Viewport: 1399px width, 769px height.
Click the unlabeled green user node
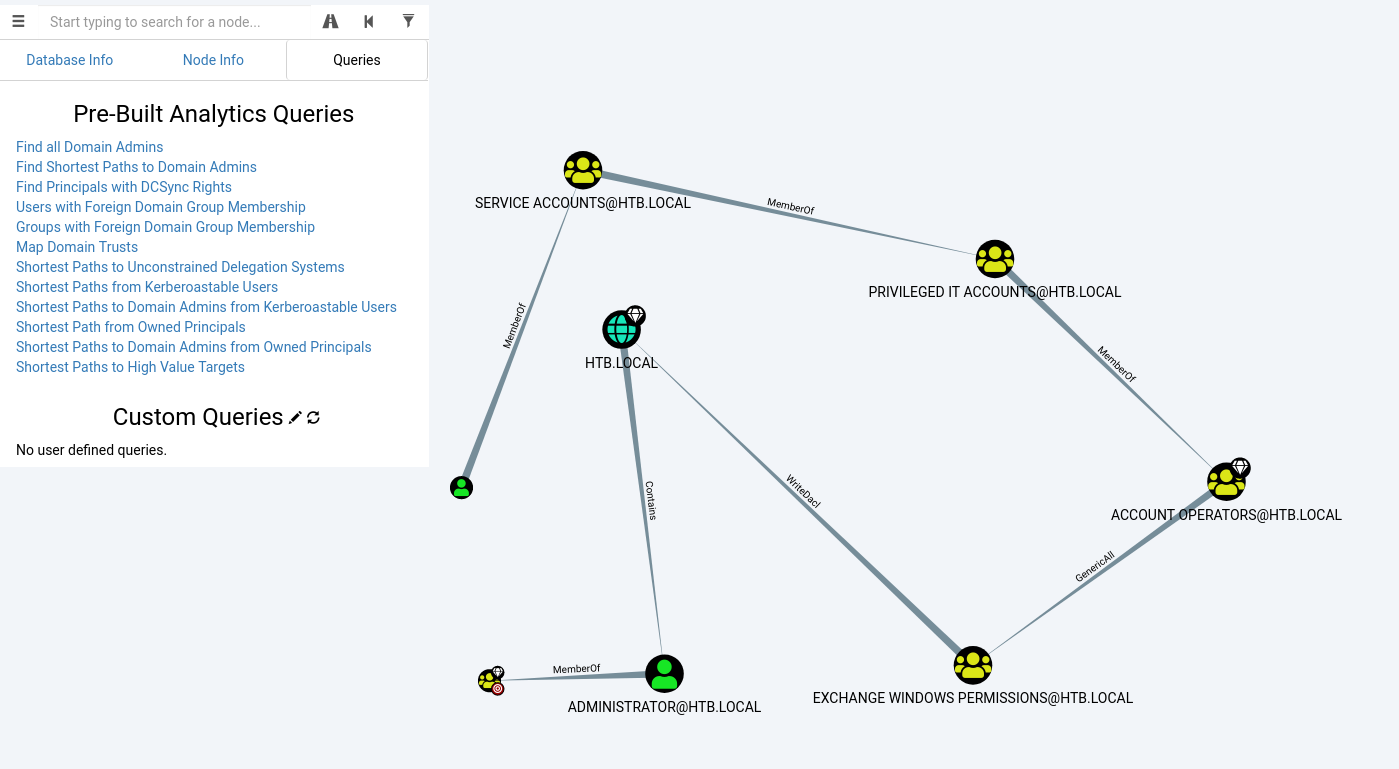pyautogui.click(x=461, y=488)
